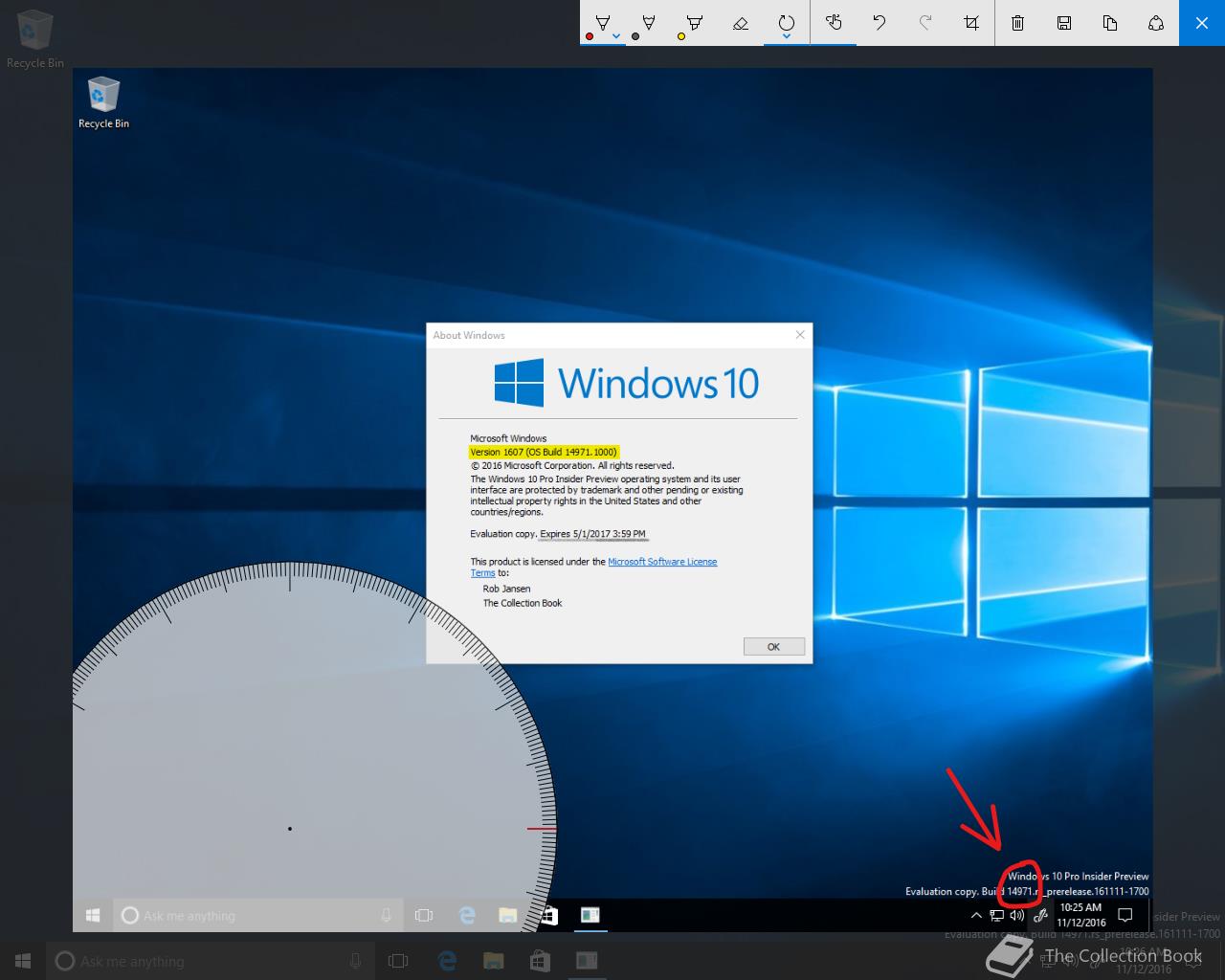Click the protractor's center point dot
Viewport: 1225px width, 980px height.
pos(290,829)
